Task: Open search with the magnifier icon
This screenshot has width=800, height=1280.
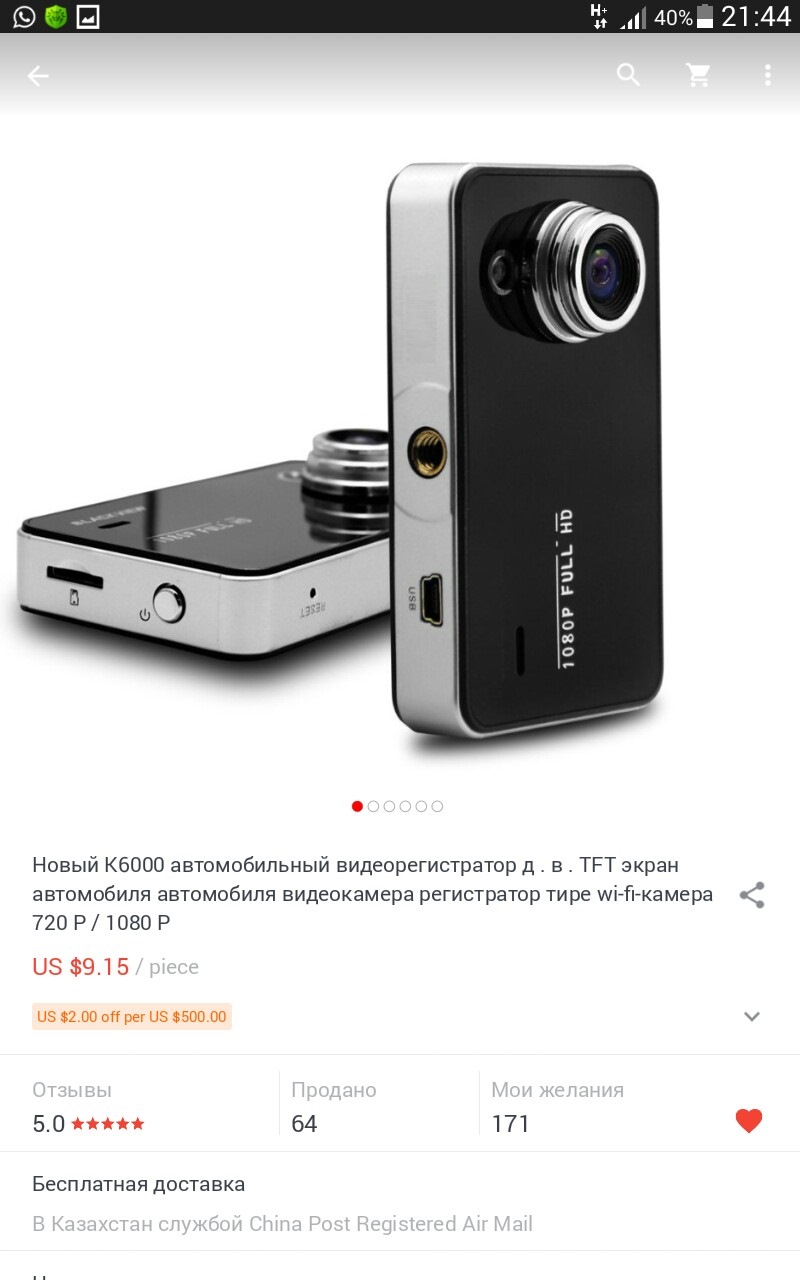Action: (x=628, y=75)
